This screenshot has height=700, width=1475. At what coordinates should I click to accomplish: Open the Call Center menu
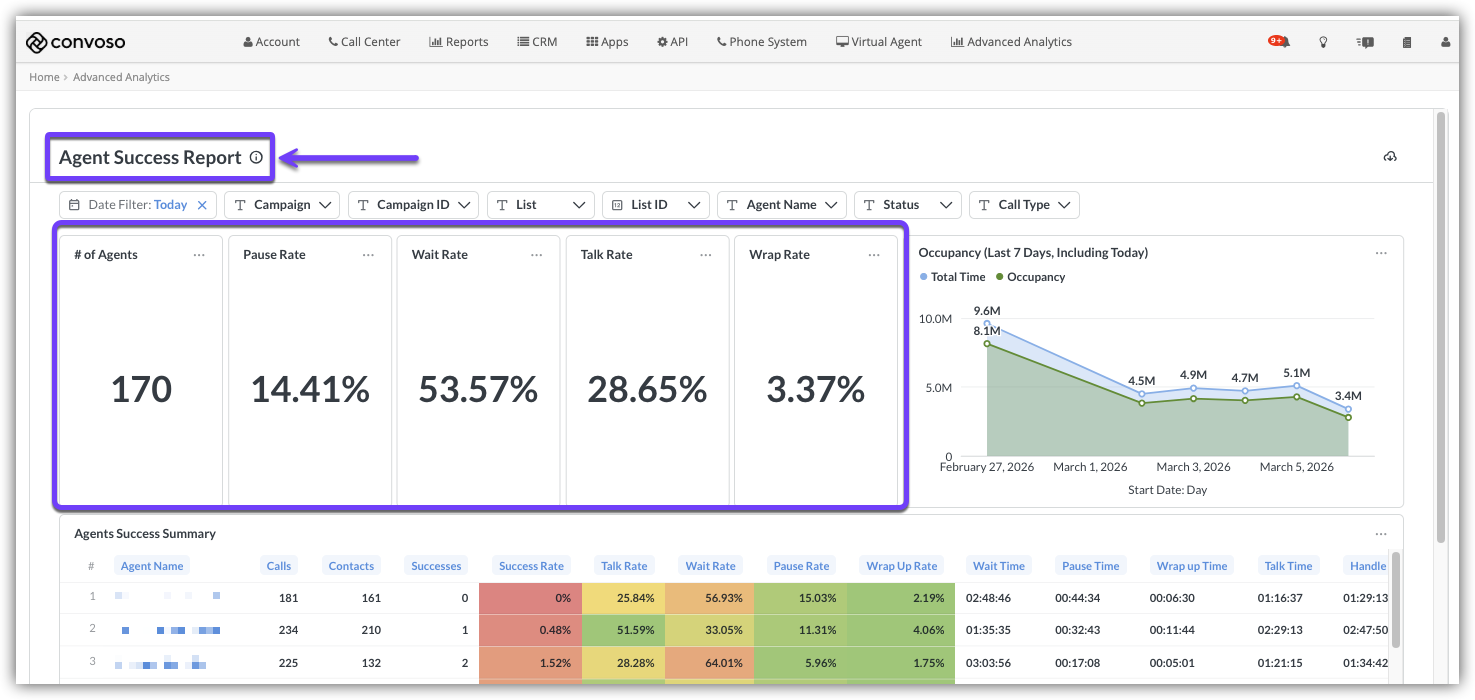364,42
